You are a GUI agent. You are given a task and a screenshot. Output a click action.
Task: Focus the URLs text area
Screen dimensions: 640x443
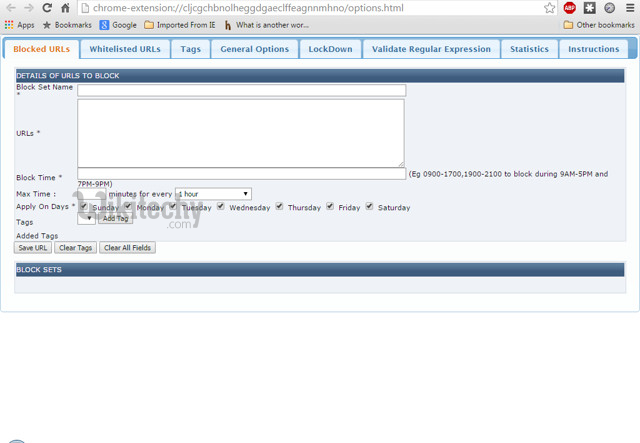point(241,133)
